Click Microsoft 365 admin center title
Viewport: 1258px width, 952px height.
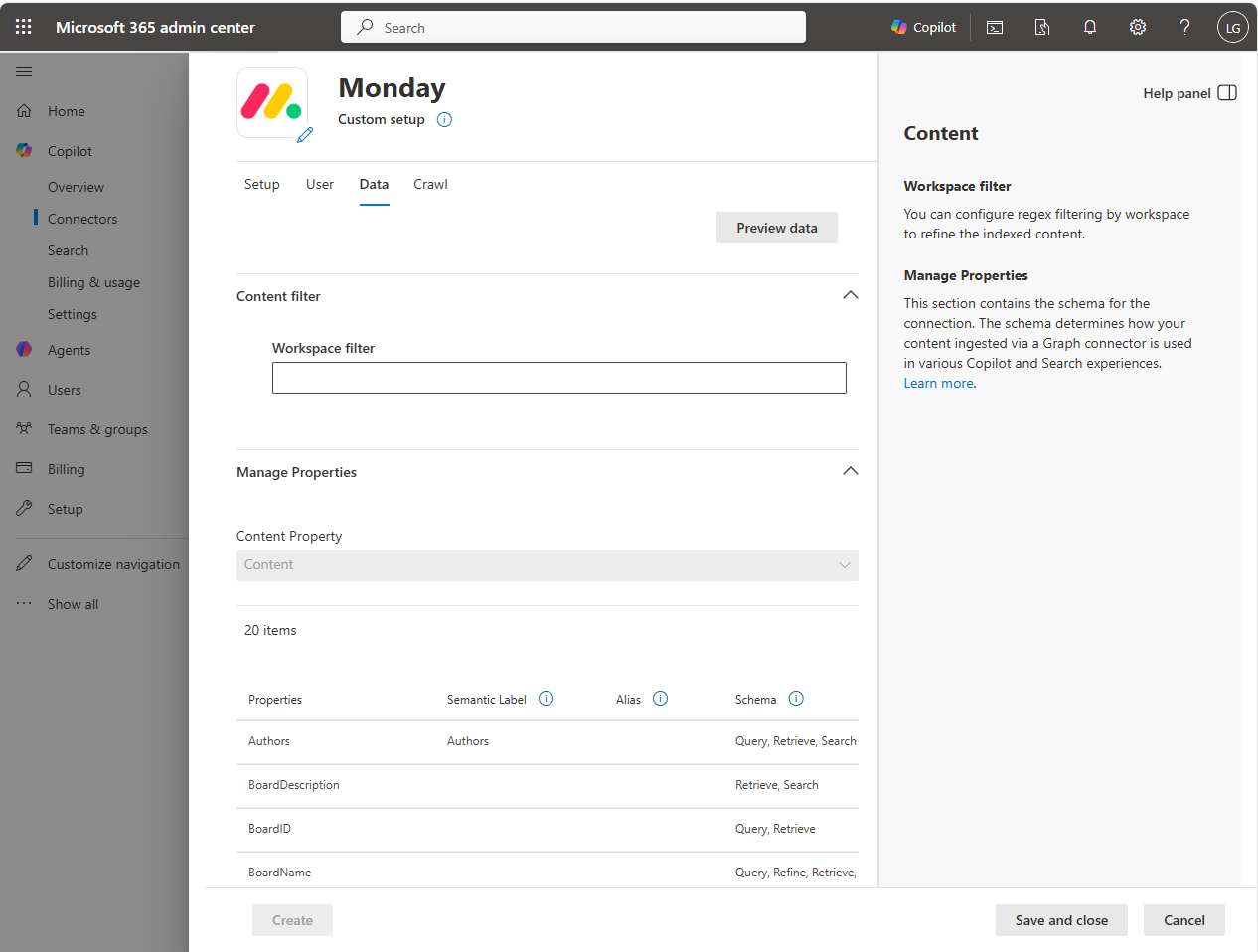tap(155, 27)
